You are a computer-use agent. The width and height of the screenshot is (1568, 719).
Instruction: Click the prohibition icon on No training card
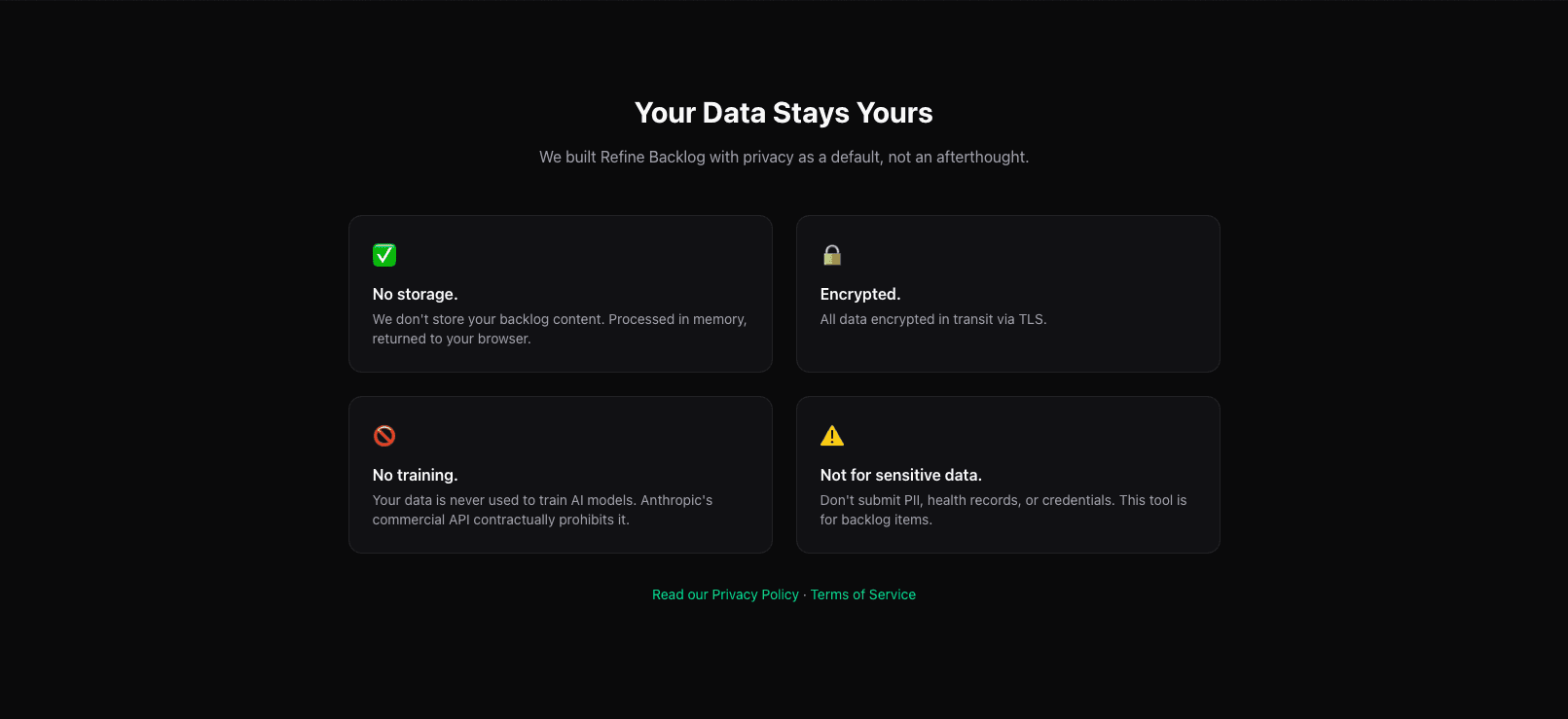384,436
